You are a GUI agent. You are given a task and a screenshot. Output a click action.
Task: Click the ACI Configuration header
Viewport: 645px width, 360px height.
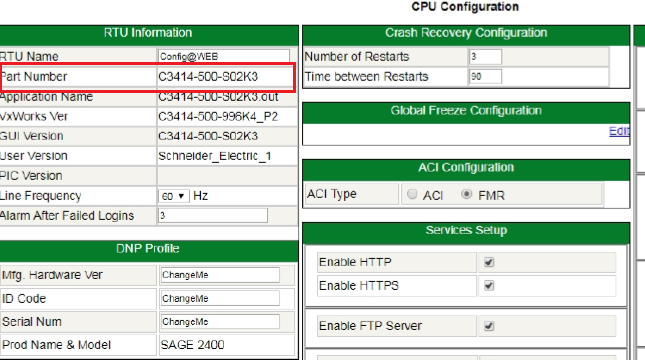click(x=466, y=167)
